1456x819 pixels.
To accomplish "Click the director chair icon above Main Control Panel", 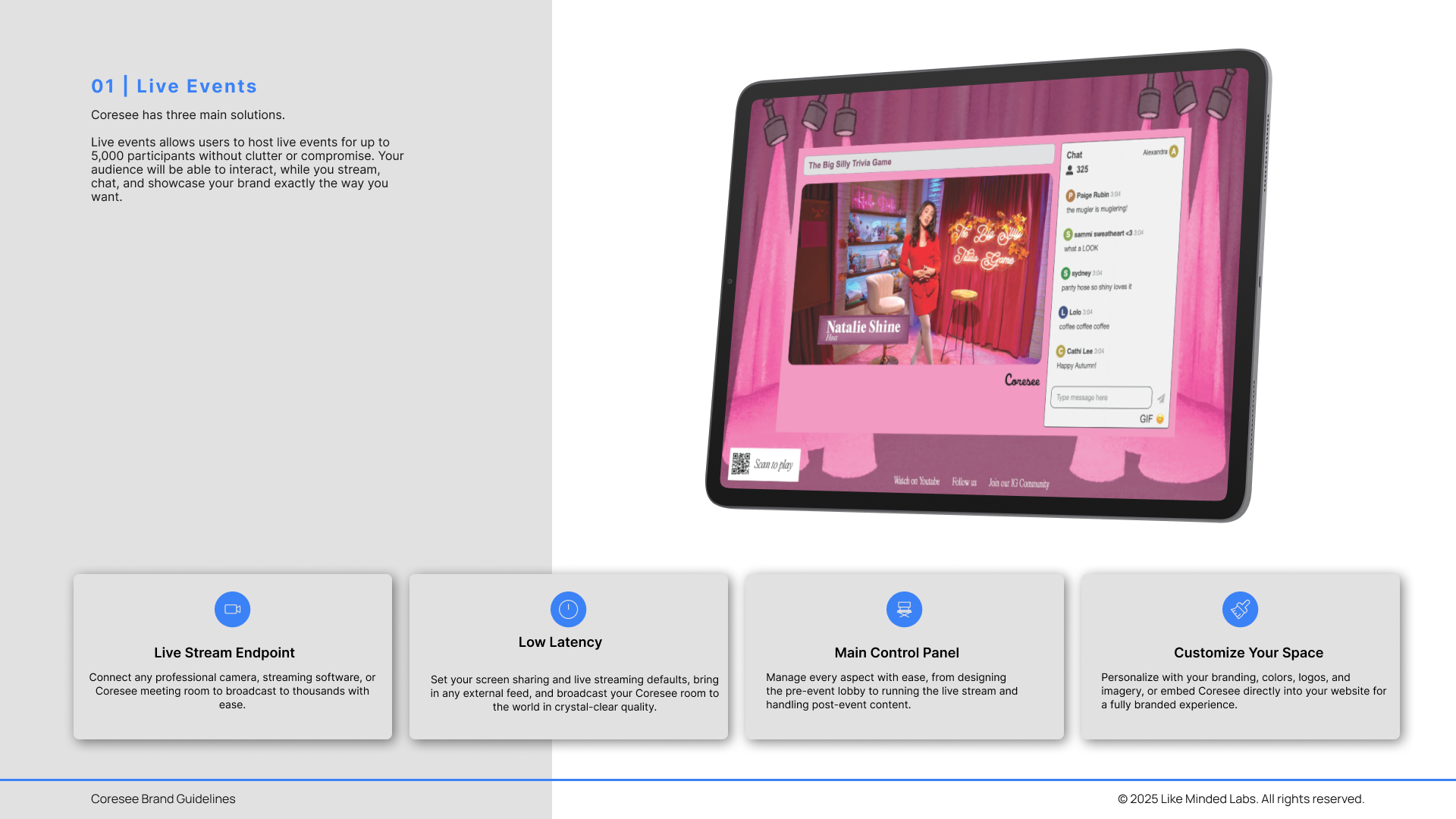I will tap(904, 609).
